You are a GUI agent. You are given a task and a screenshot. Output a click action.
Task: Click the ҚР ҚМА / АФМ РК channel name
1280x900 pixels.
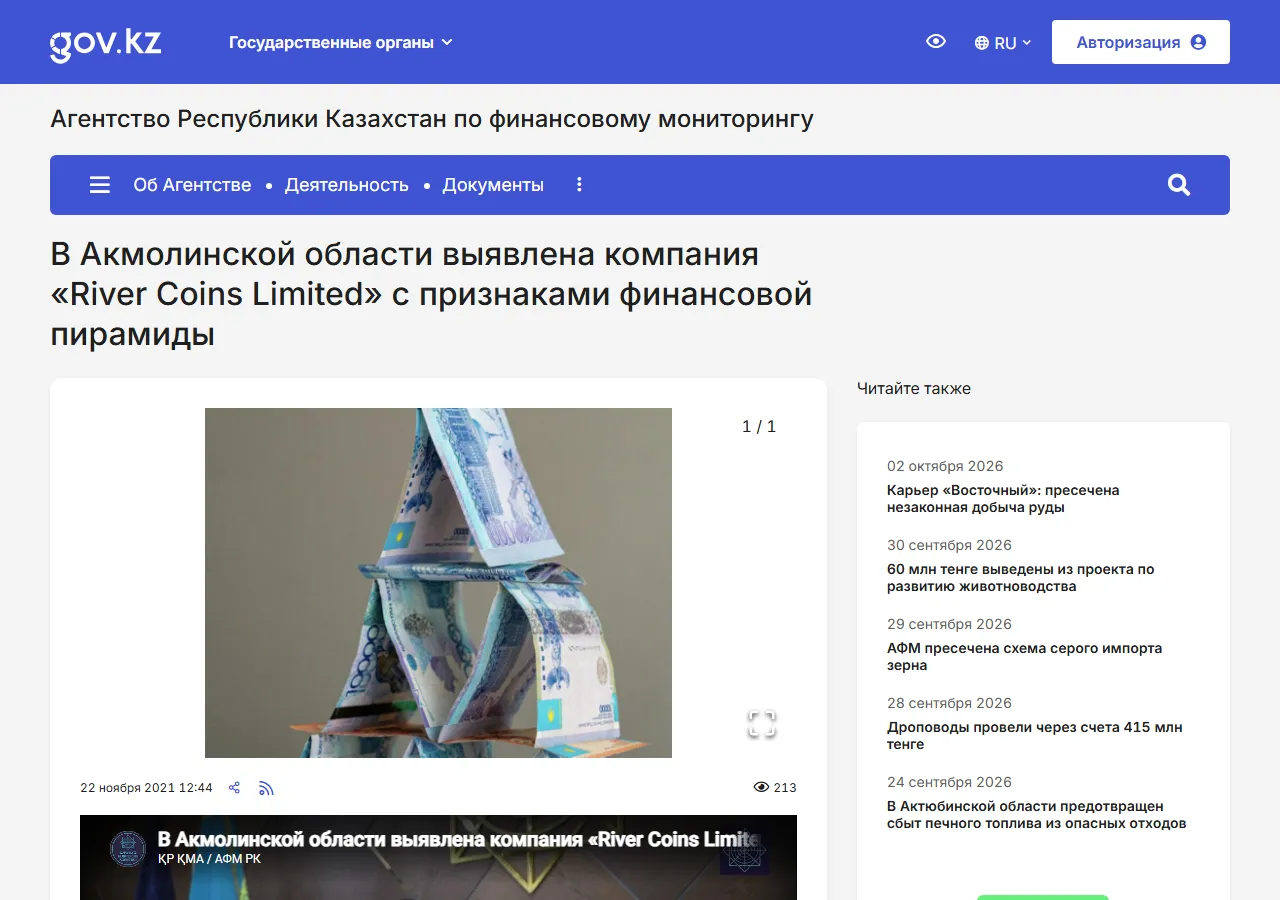[x=209, y=859]
